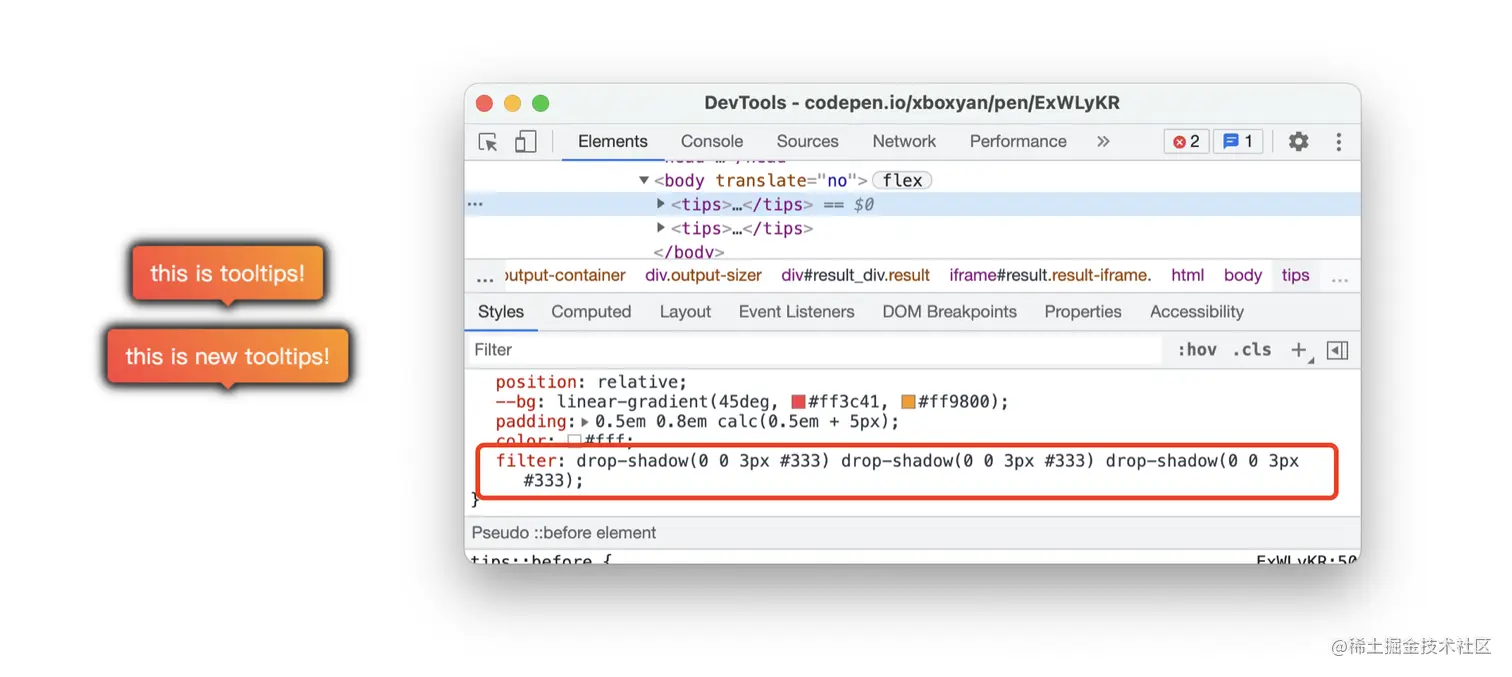Add new style rule with plus icon
Viewport: 1512px width, 677px height.
(x=1299, y=350)
